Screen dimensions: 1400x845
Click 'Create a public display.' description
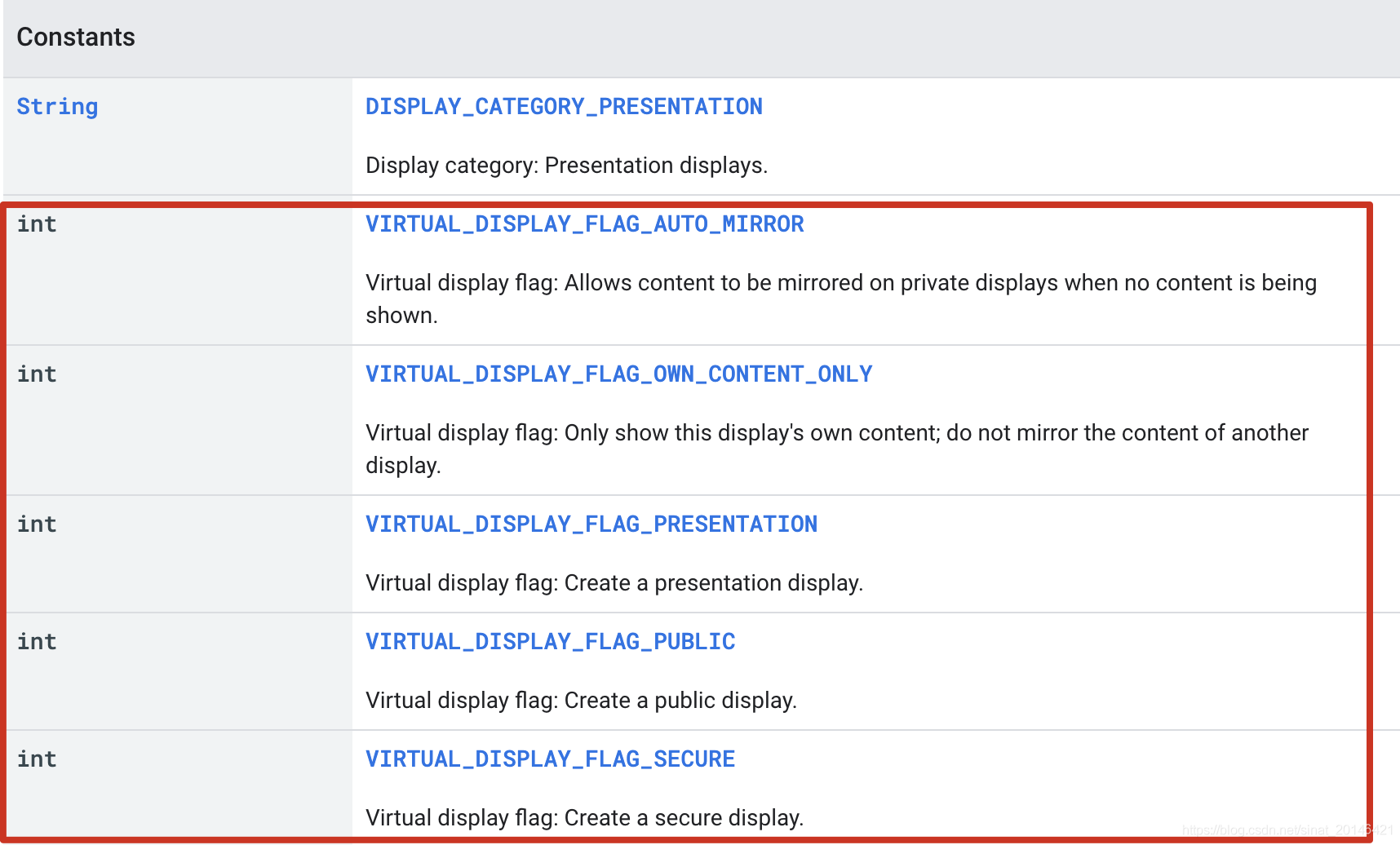tap(581, 701)
